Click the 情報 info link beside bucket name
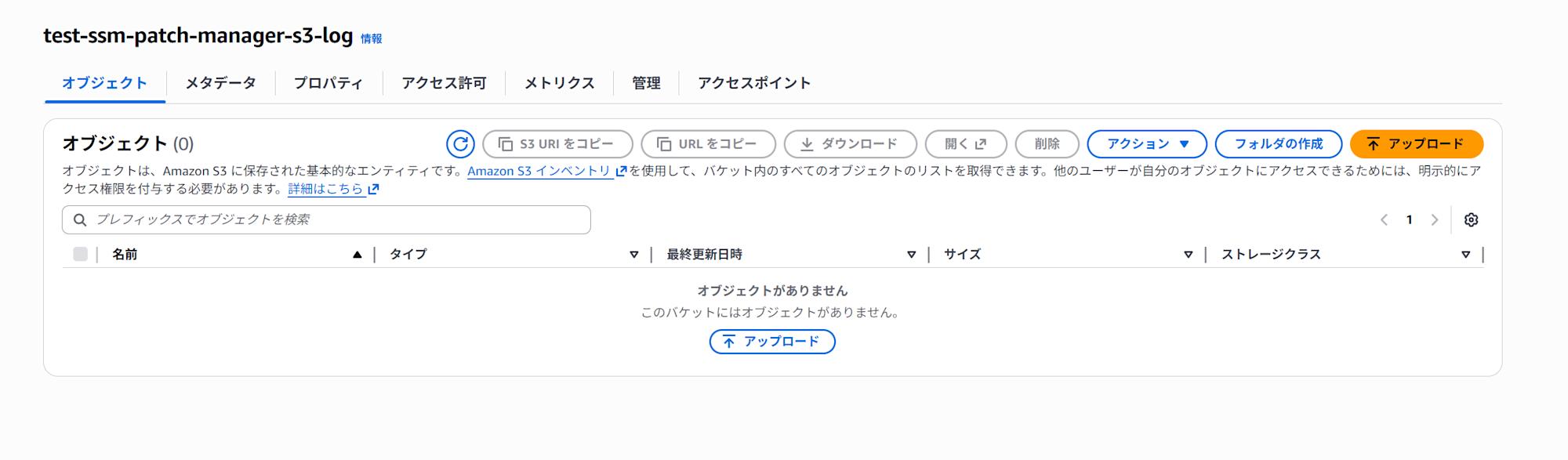 click(x=372, y=39)
